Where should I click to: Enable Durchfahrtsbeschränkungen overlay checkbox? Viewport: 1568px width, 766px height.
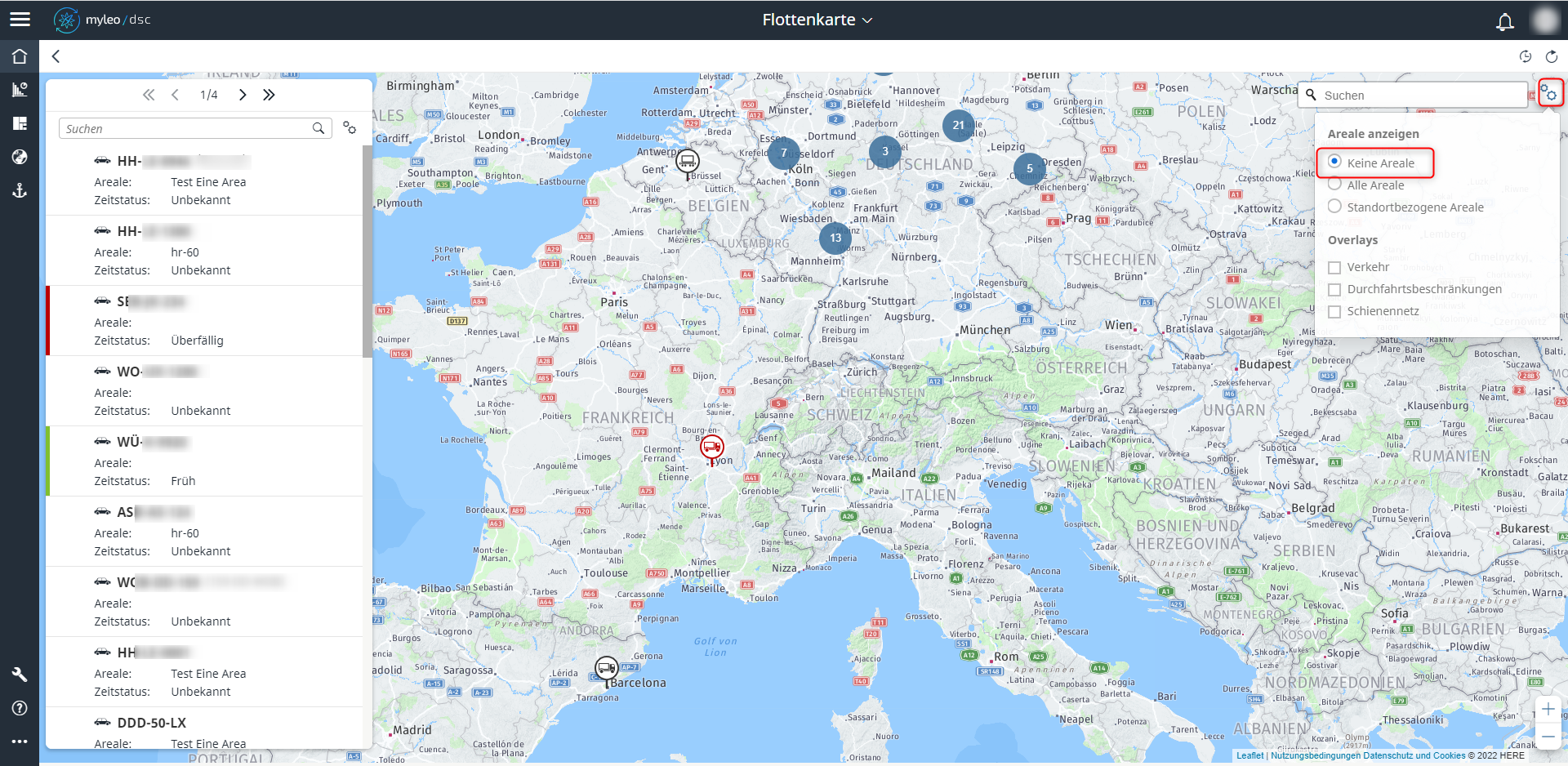click(x=1334, y=290)
